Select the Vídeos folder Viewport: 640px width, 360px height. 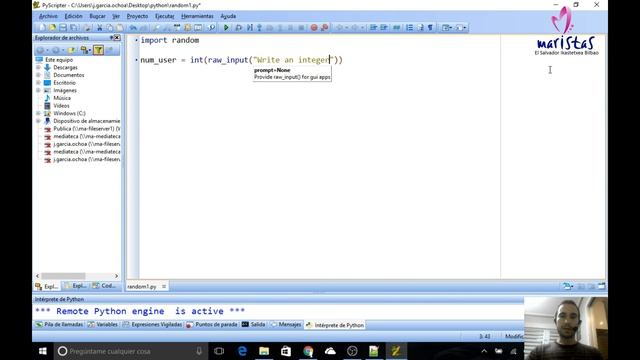61,106
